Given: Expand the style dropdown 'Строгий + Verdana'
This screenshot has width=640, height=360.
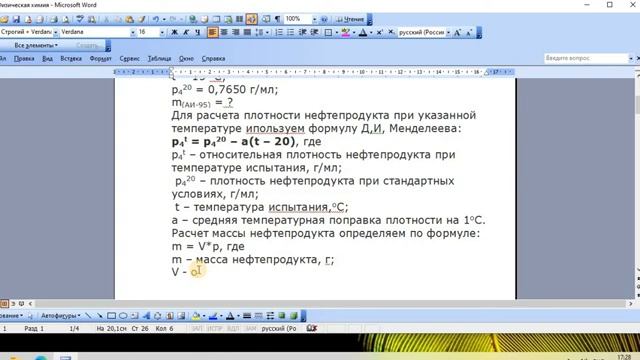Looking at the screenshot, I should point(56,32).
